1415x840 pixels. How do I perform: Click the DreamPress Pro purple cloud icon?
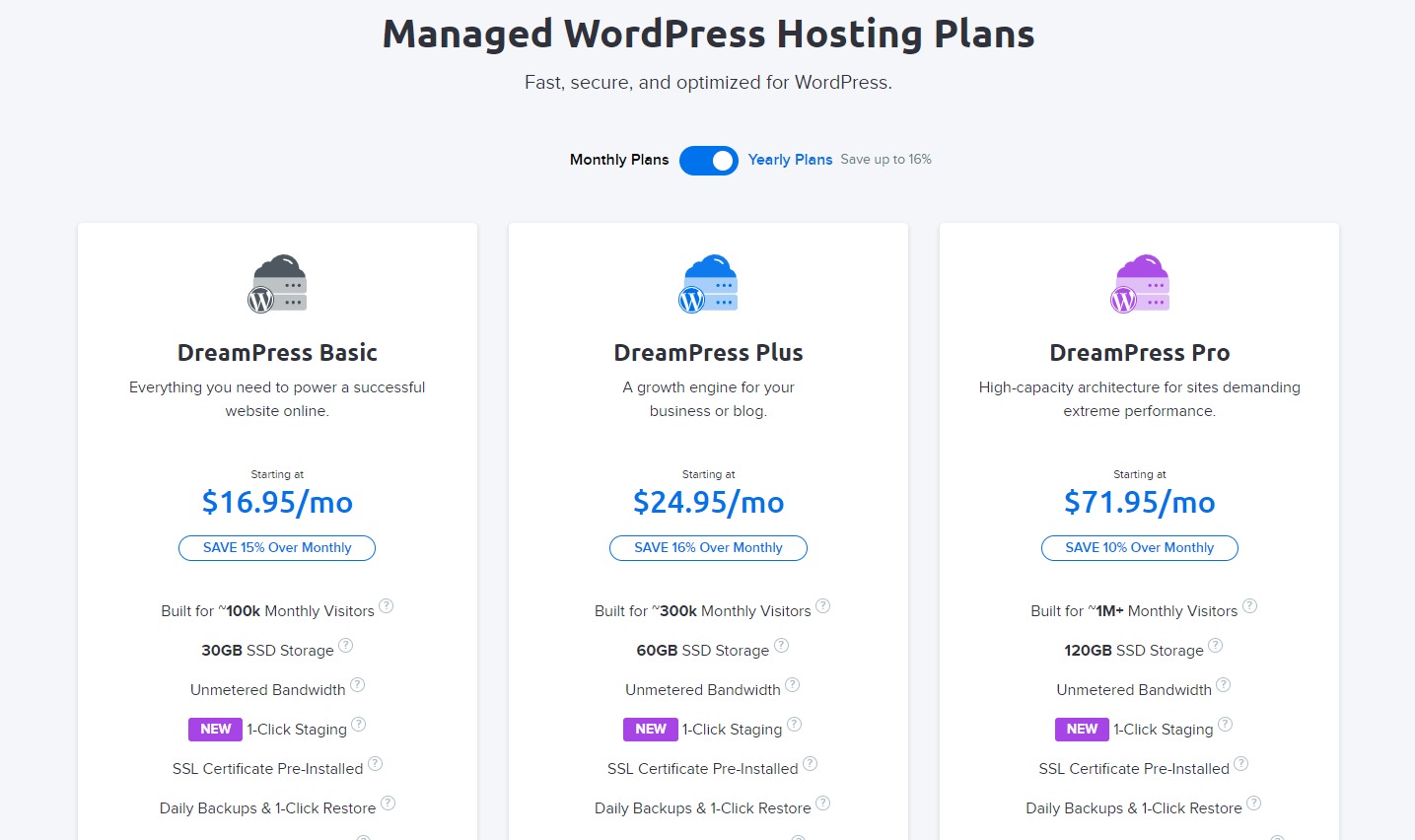1140,284
